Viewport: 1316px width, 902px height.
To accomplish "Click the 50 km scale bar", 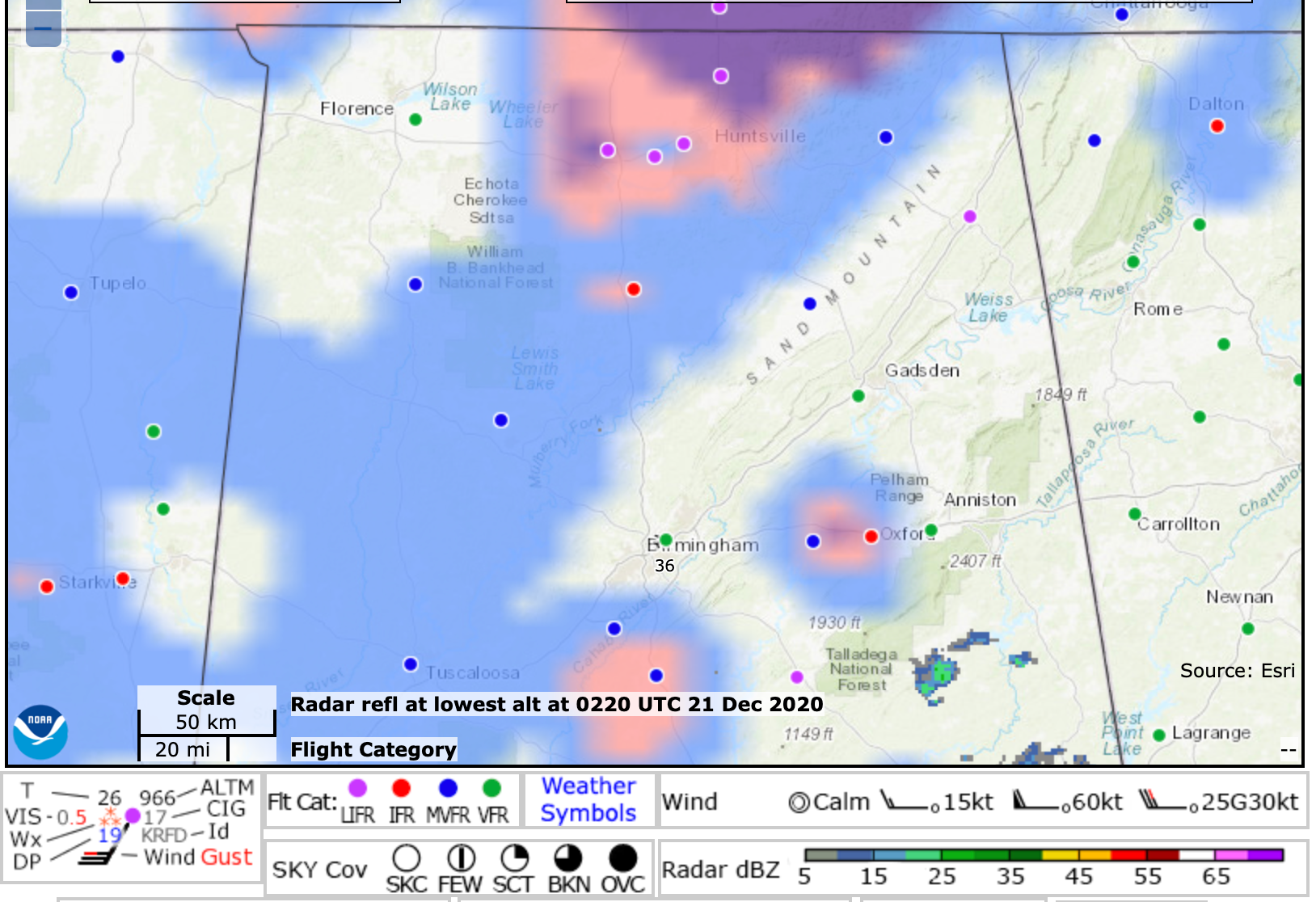I will [206, 723].
